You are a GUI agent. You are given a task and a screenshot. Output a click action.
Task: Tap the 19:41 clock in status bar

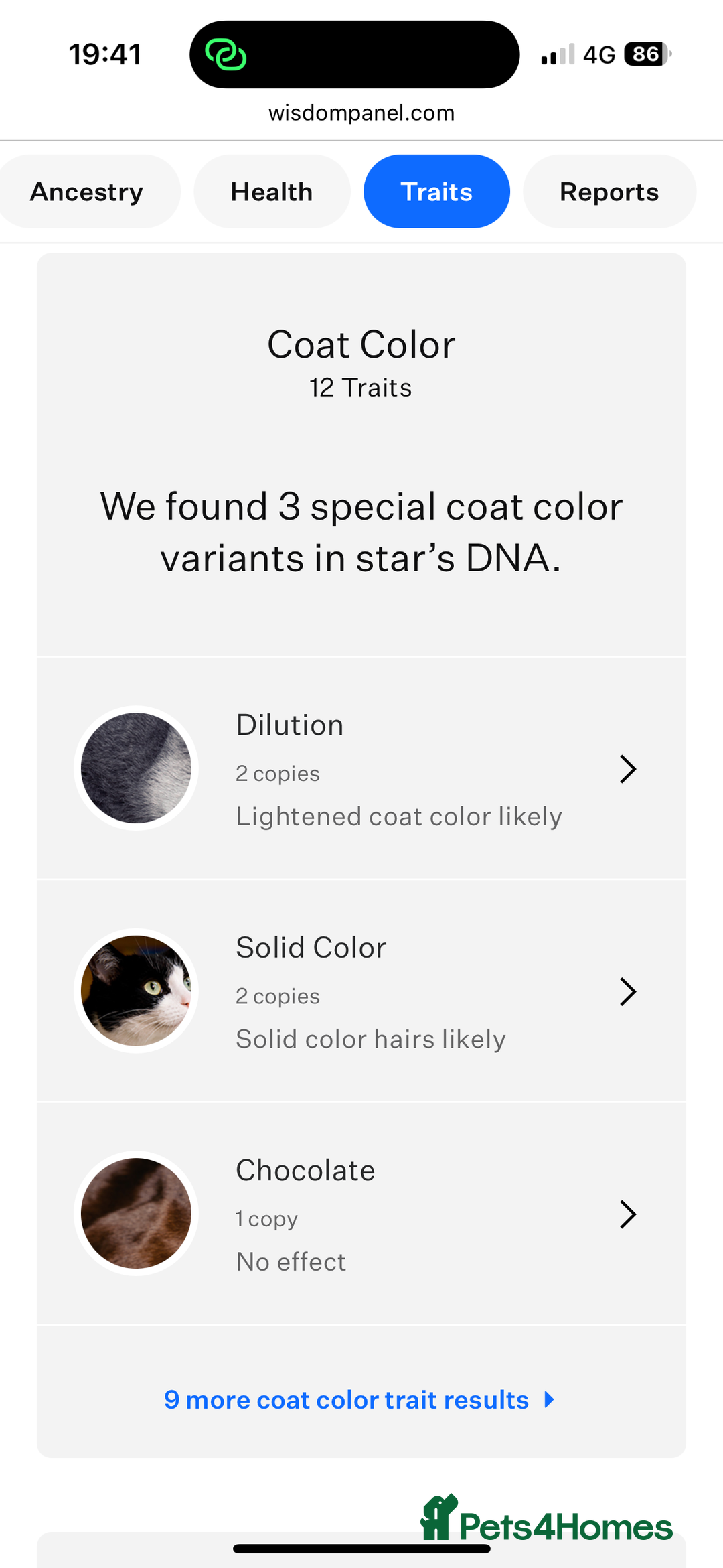105,54
